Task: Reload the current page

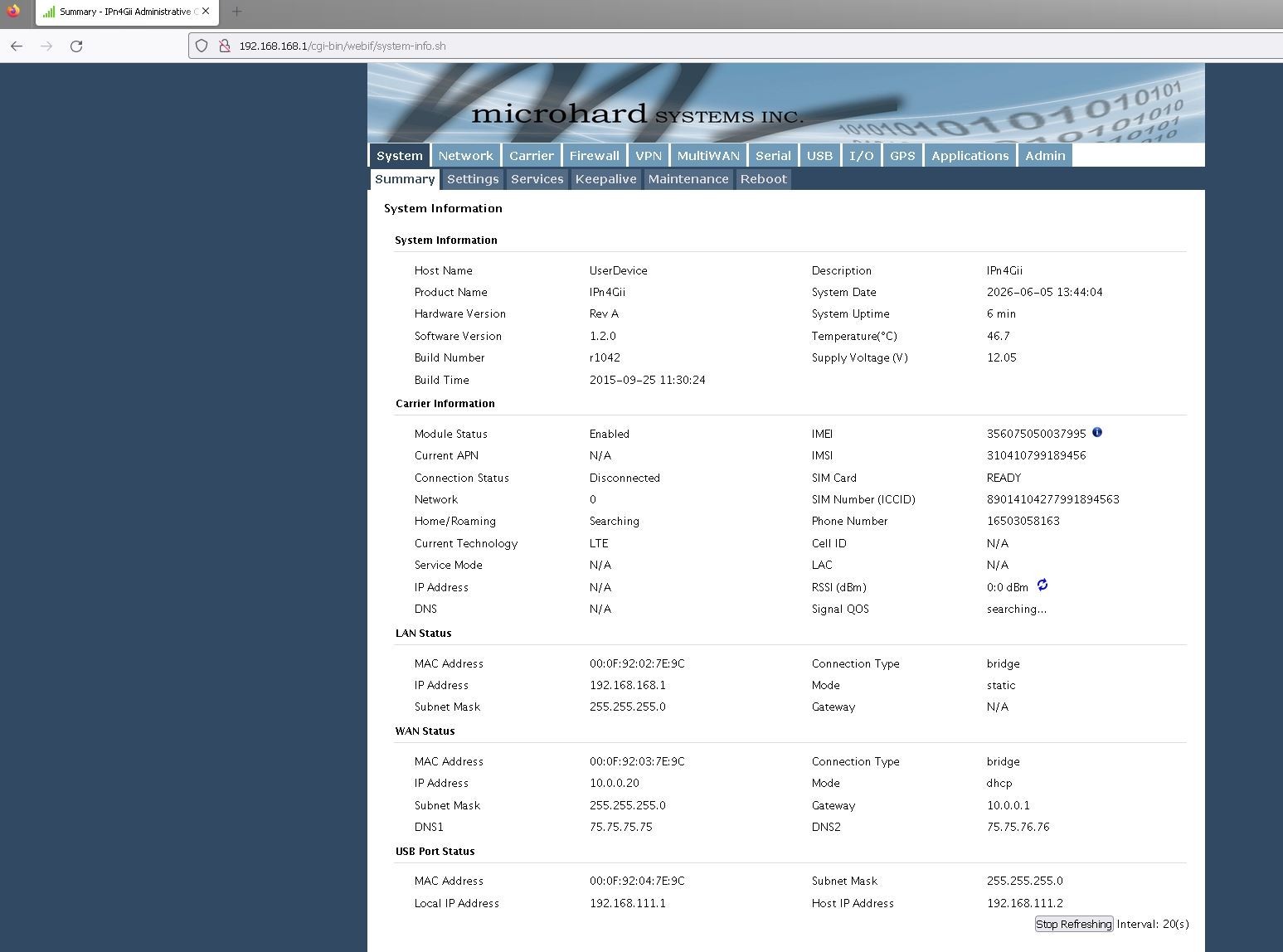Action: pos(76,46)
